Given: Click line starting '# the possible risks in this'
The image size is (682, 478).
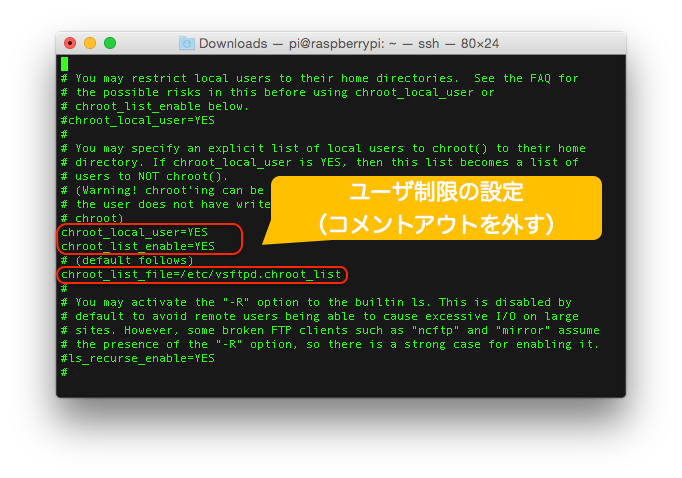Looking at the screenshot, I should pyautogui.click(x=277, y=92).
